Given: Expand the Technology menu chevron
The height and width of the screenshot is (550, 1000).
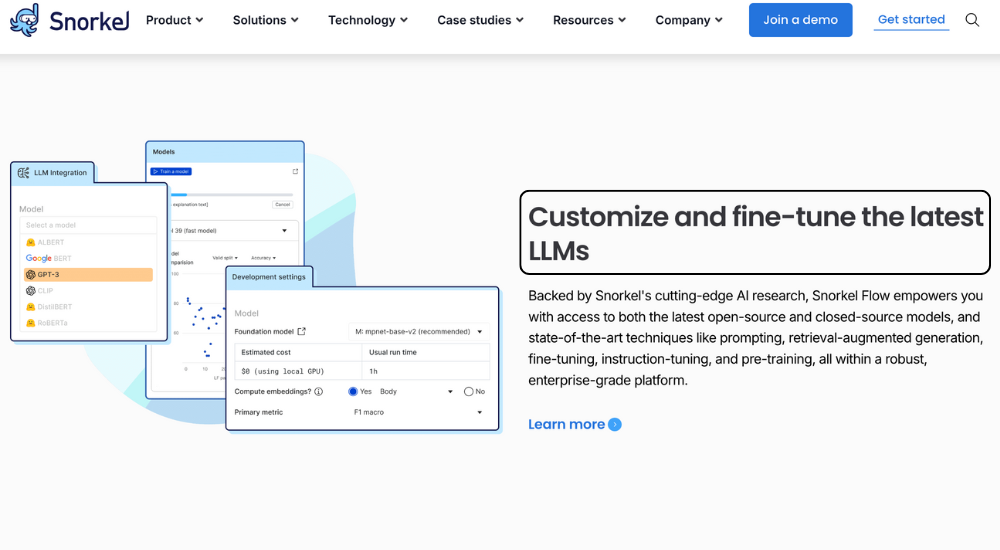Looking at the screenshot, I should [404, 20].
